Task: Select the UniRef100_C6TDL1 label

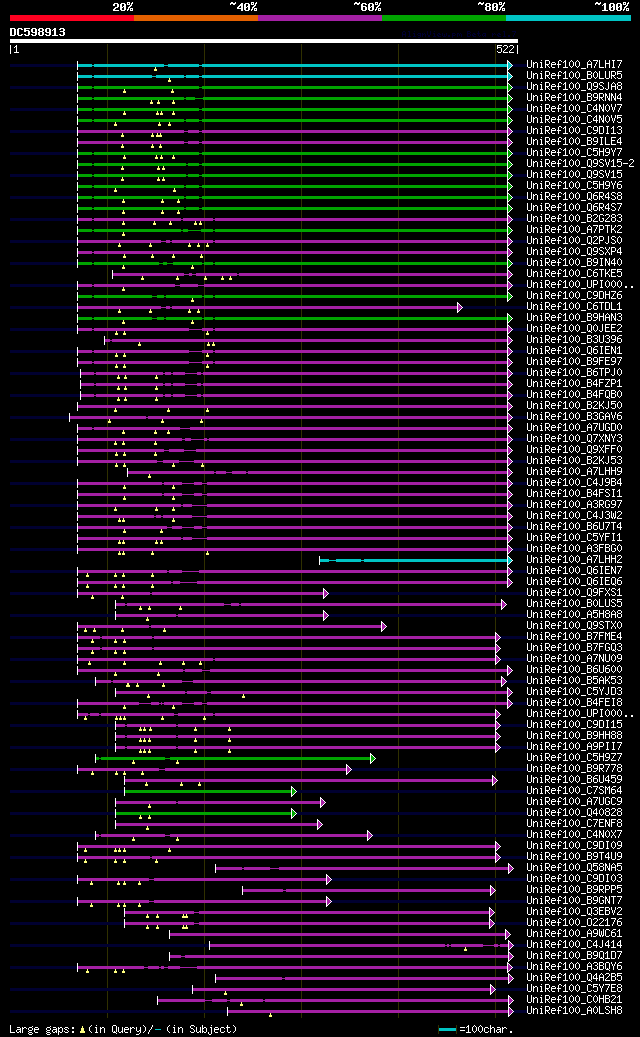Action: (x=574, y=307)
